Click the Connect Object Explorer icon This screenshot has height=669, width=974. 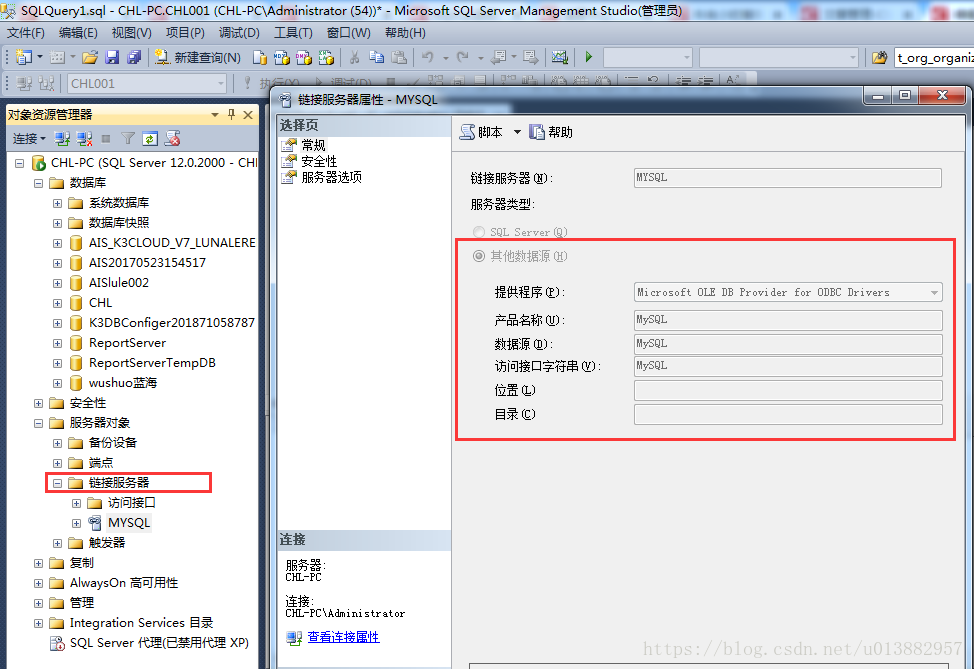(62, 139)
